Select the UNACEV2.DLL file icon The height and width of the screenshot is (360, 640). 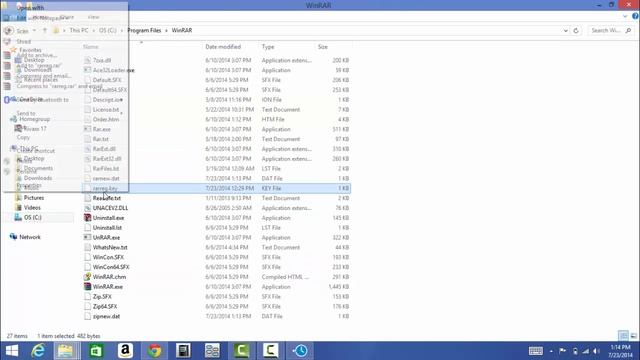[87, 208]
